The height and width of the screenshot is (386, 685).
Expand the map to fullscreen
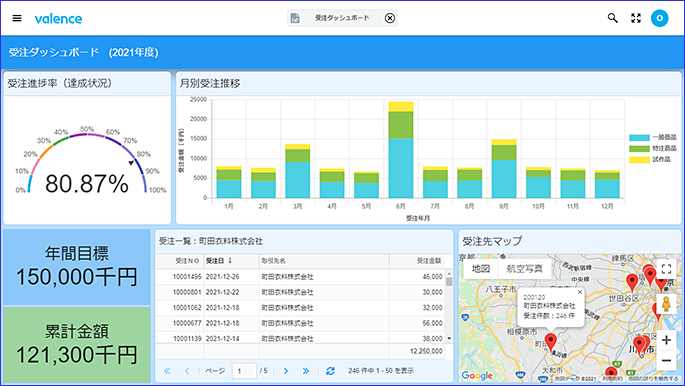(x=666, y=269)
